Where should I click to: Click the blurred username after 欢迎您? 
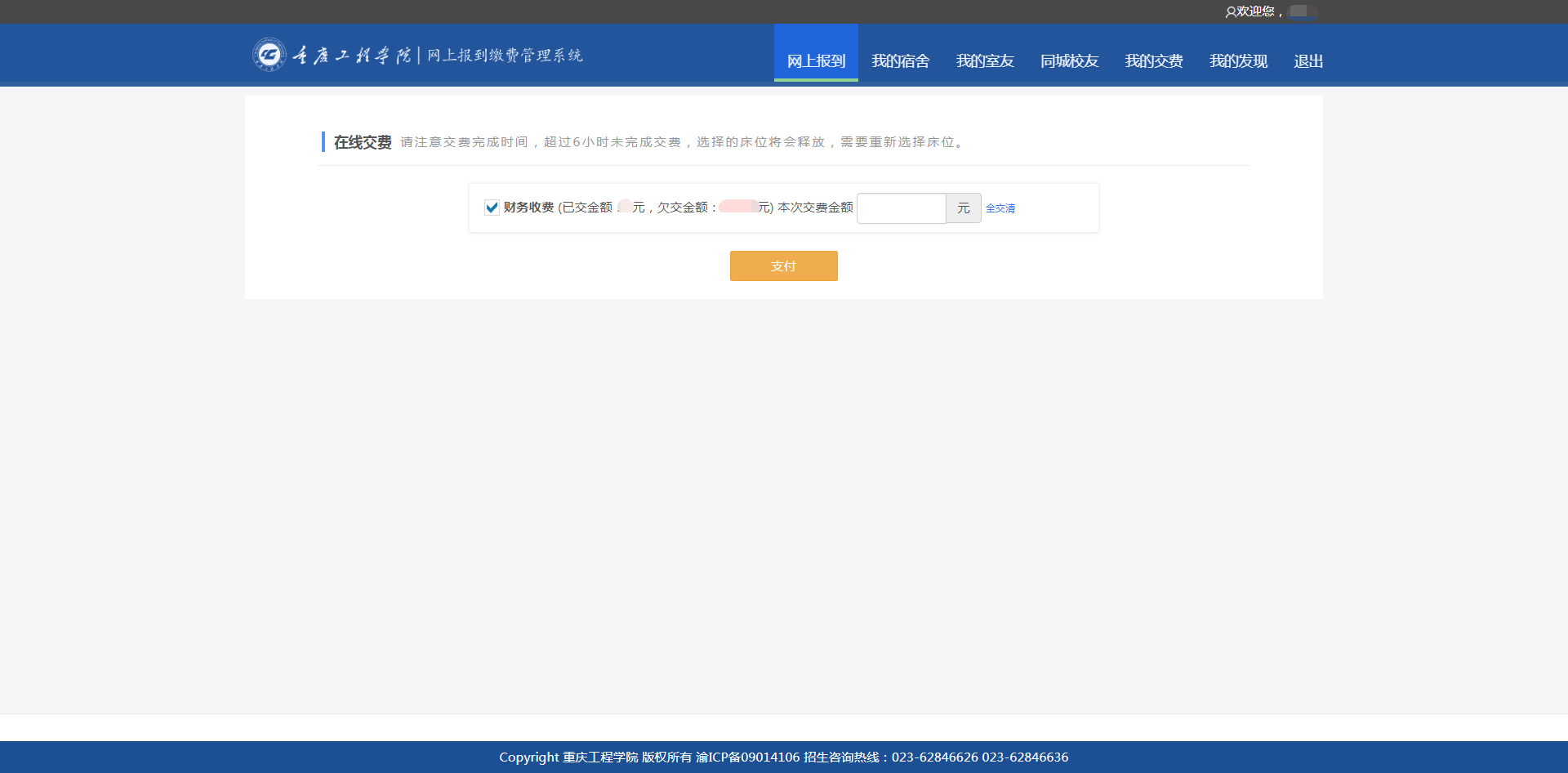(x=1302, y=11)
